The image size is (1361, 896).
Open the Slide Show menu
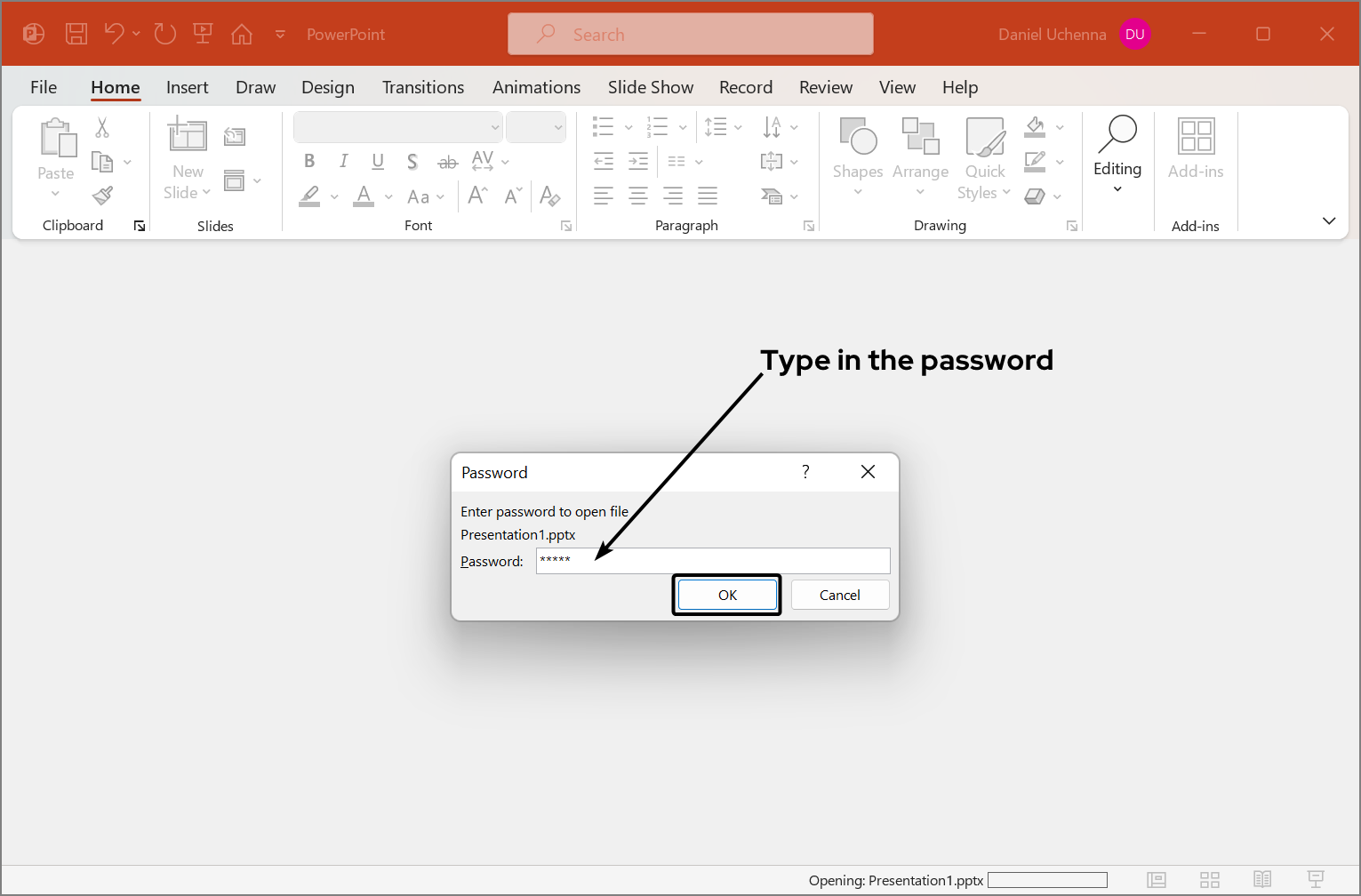650,87
